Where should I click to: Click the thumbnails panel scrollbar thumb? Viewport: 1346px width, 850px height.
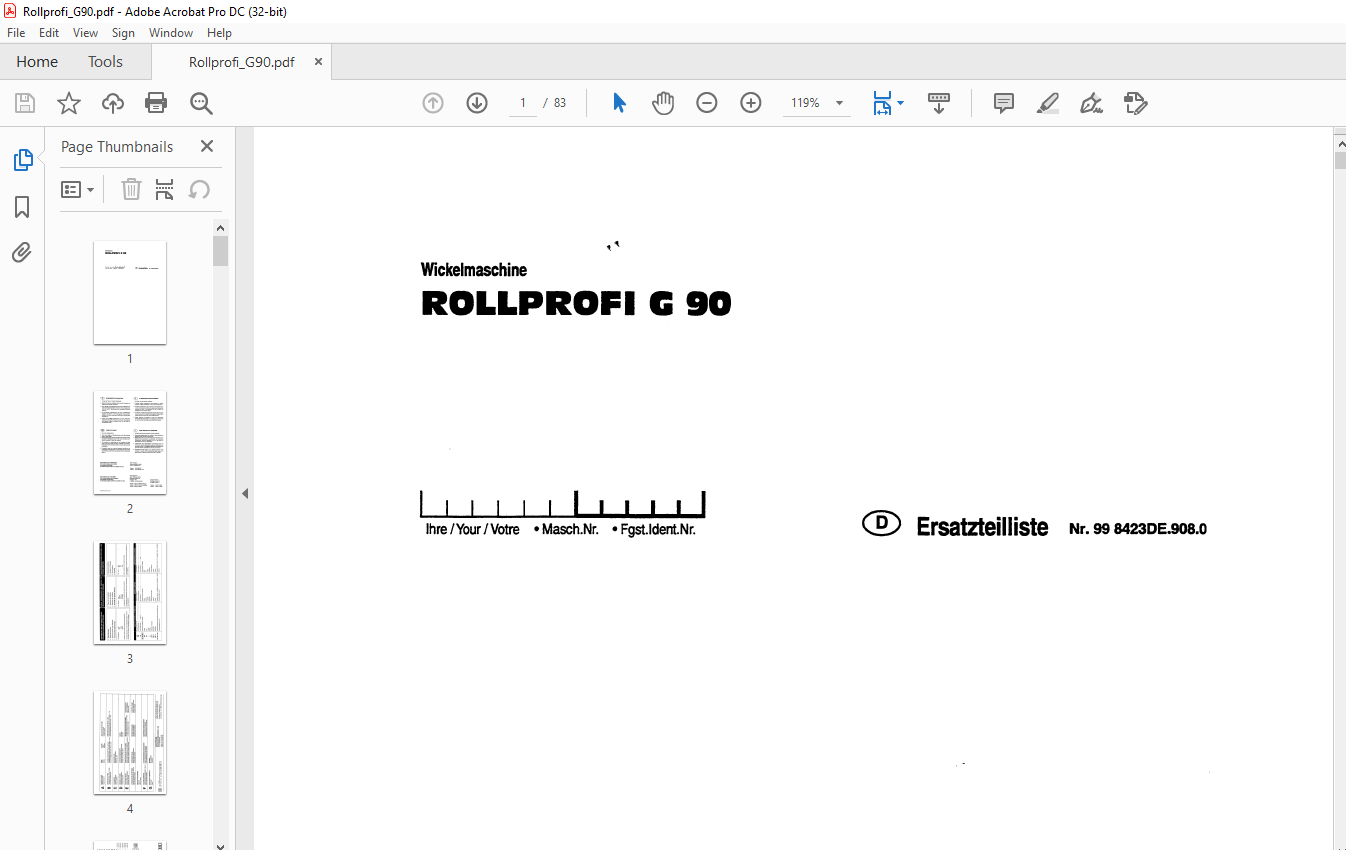pyautogui.click(x=221, y=250)
